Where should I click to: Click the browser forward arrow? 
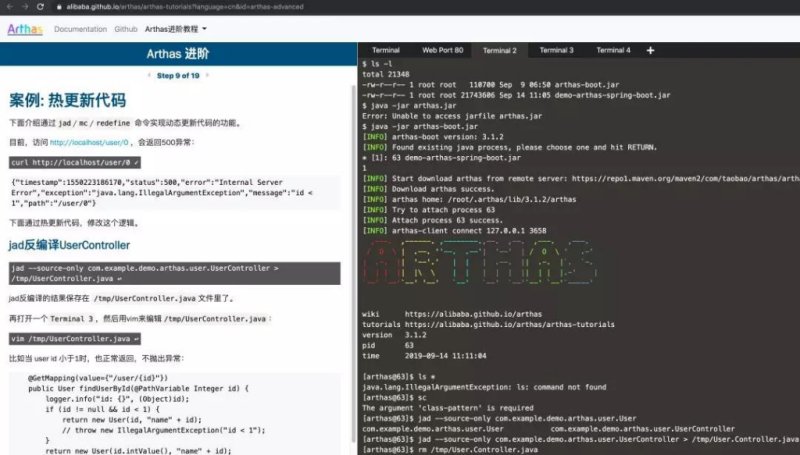[24, 7]
